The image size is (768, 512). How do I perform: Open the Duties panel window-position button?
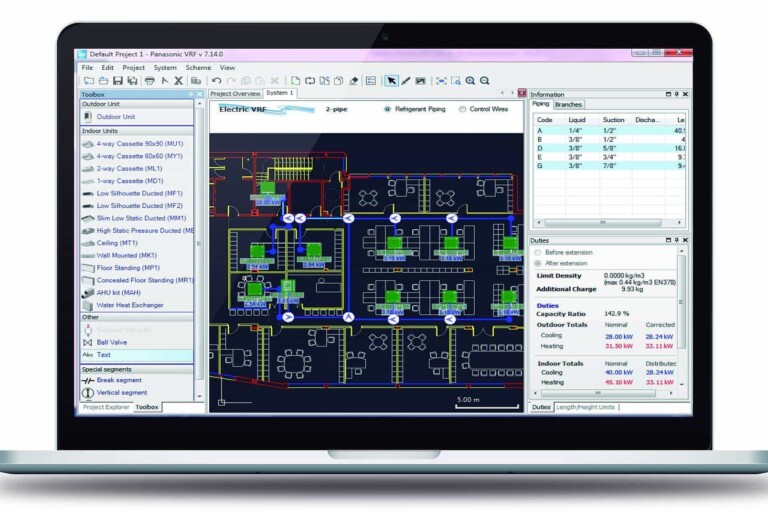pos(668,240)
